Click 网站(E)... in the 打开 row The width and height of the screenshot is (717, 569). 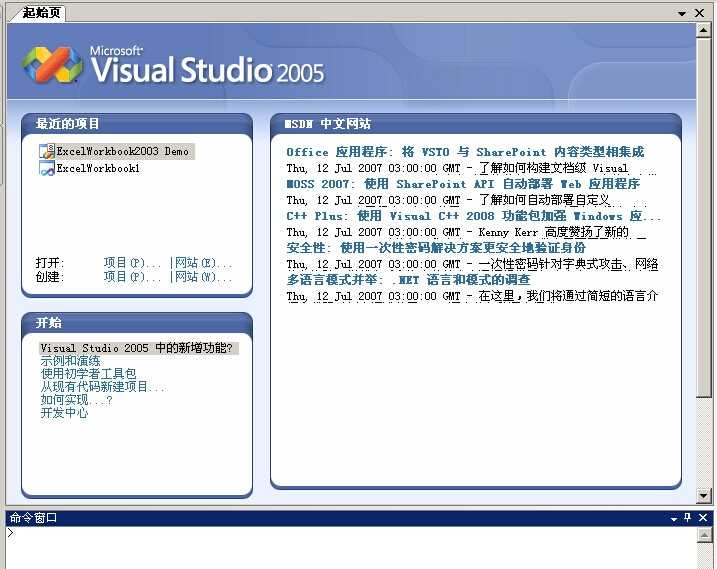(203, 263)
